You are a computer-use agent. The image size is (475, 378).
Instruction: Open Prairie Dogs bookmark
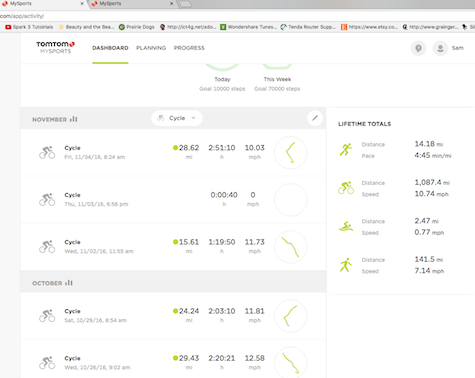137,27
